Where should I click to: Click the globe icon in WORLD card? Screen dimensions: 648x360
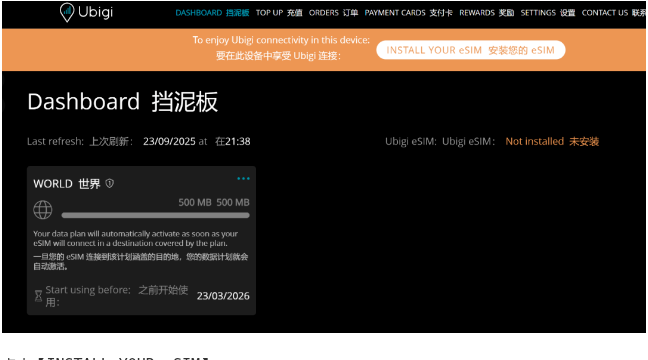tap(43, 210)
